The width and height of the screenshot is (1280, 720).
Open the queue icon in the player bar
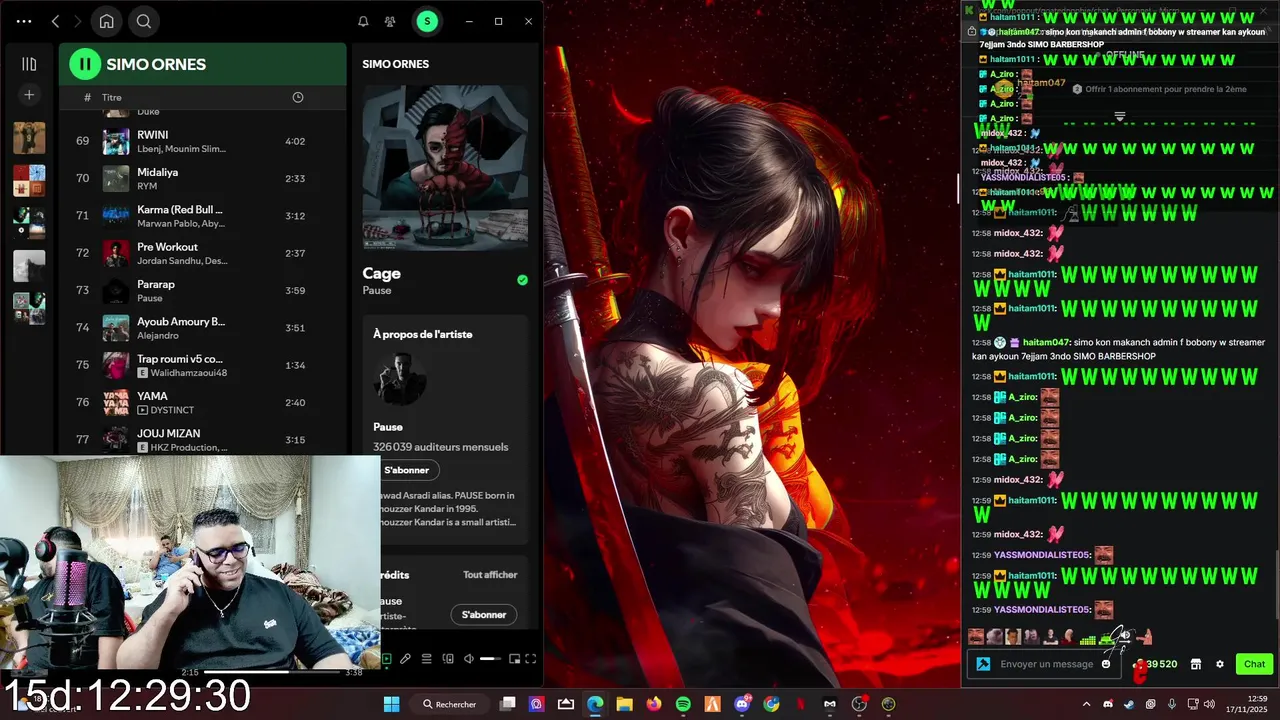point(426,659)
